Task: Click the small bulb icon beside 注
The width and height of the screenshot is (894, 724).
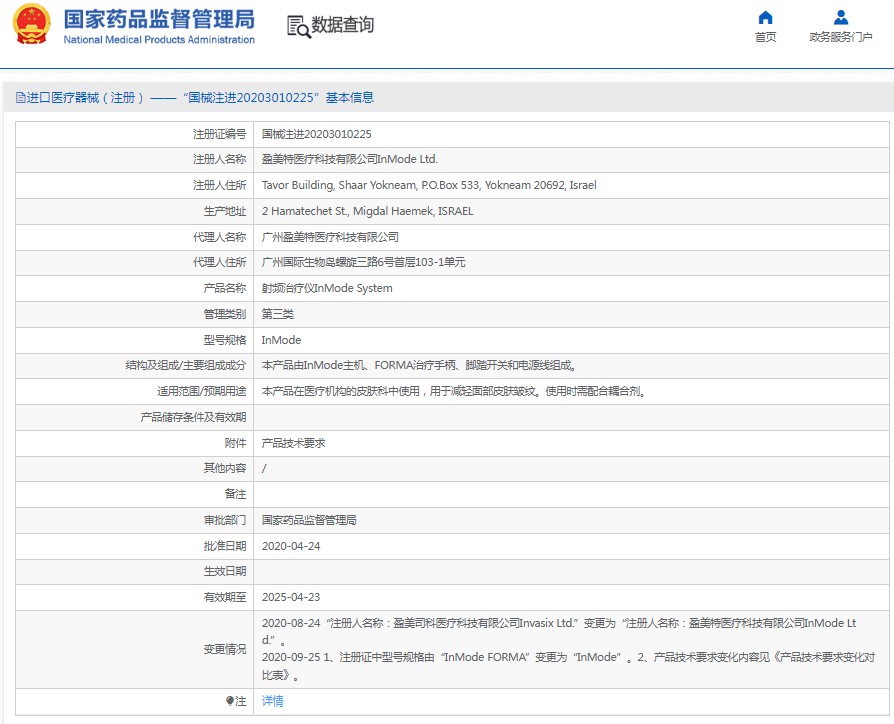Action: click(x=229, y=701)
